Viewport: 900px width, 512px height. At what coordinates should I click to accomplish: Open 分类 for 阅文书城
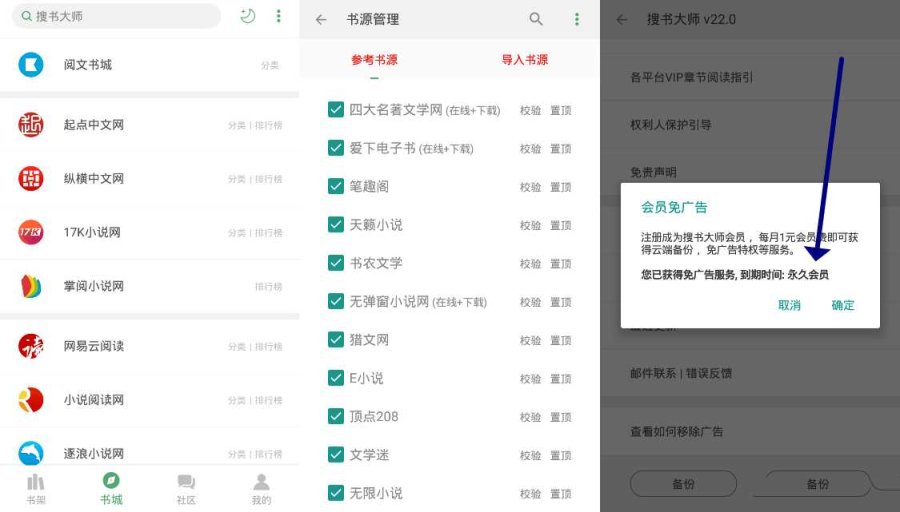coord(269,66)
